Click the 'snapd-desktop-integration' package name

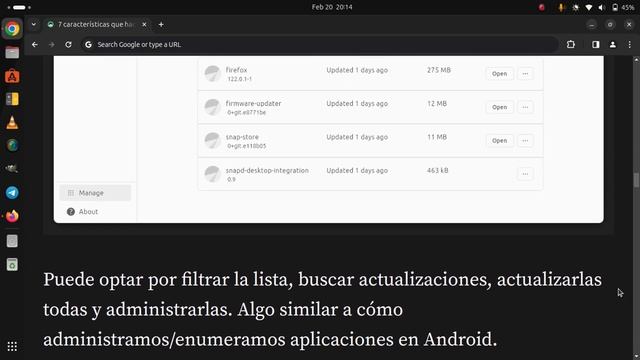[267, 170]
